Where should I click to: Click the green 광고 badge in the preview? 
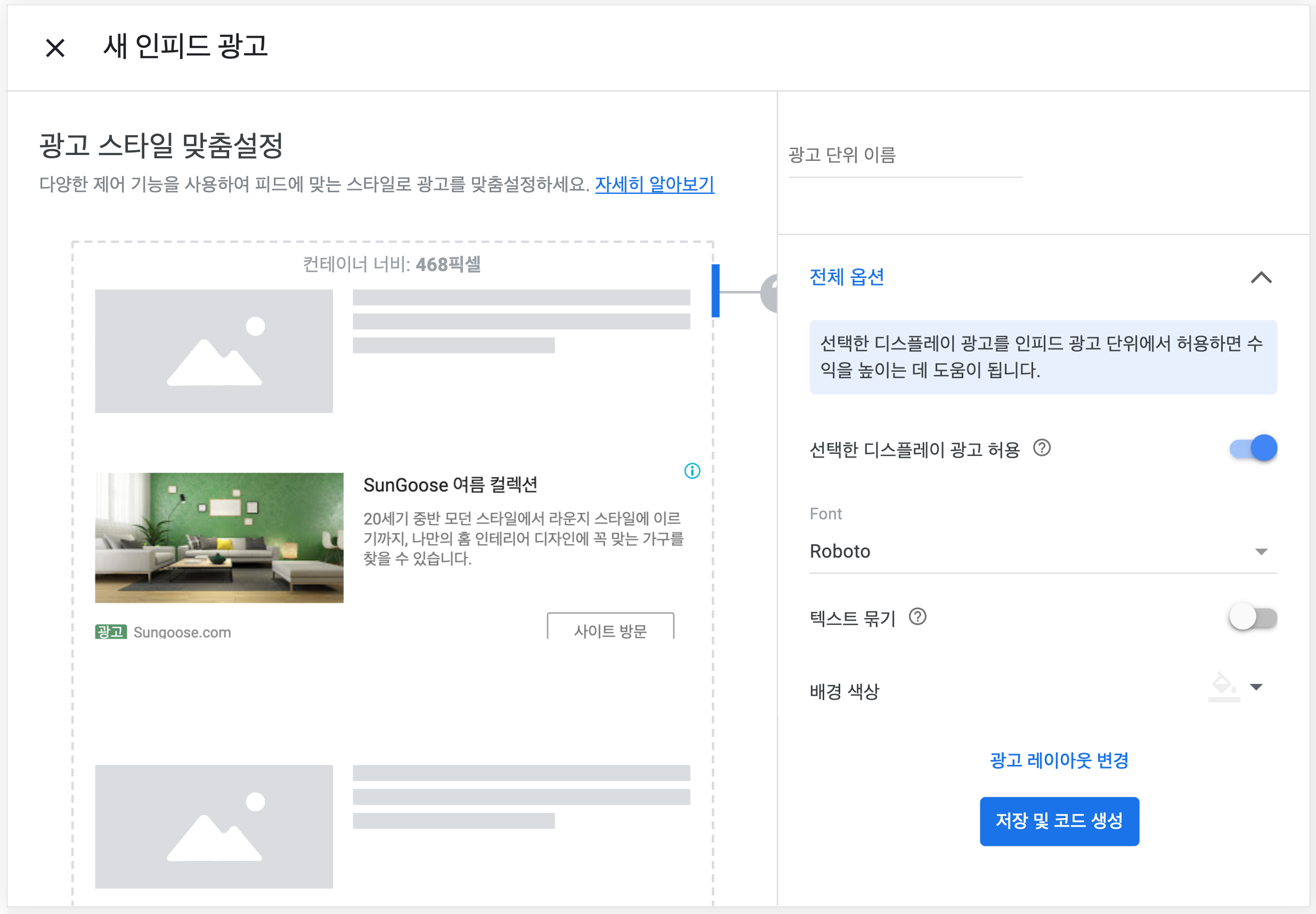(x=111, y=632)
